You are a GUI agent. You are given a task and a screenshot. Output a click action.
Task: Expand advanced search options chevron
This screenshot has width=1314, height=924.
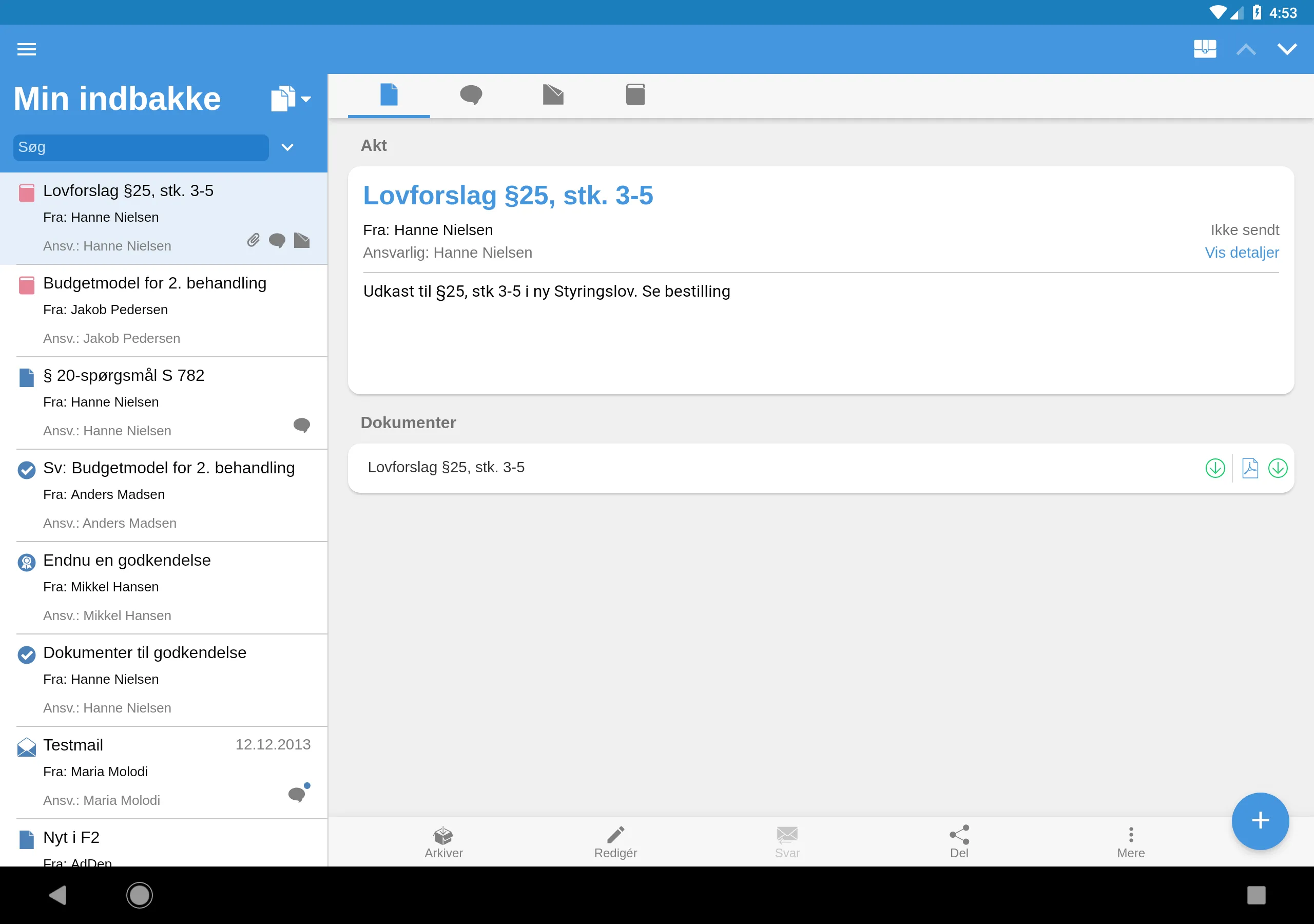point(287,148)
